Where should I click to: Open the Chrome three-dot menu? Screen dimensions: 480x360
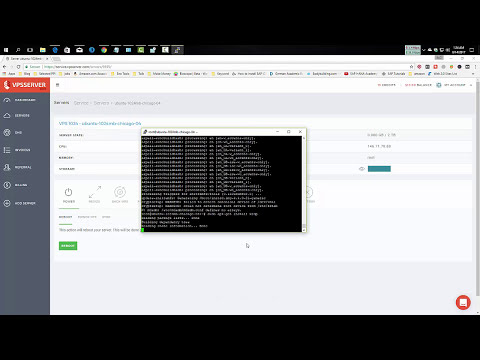[x=475, y=67]
